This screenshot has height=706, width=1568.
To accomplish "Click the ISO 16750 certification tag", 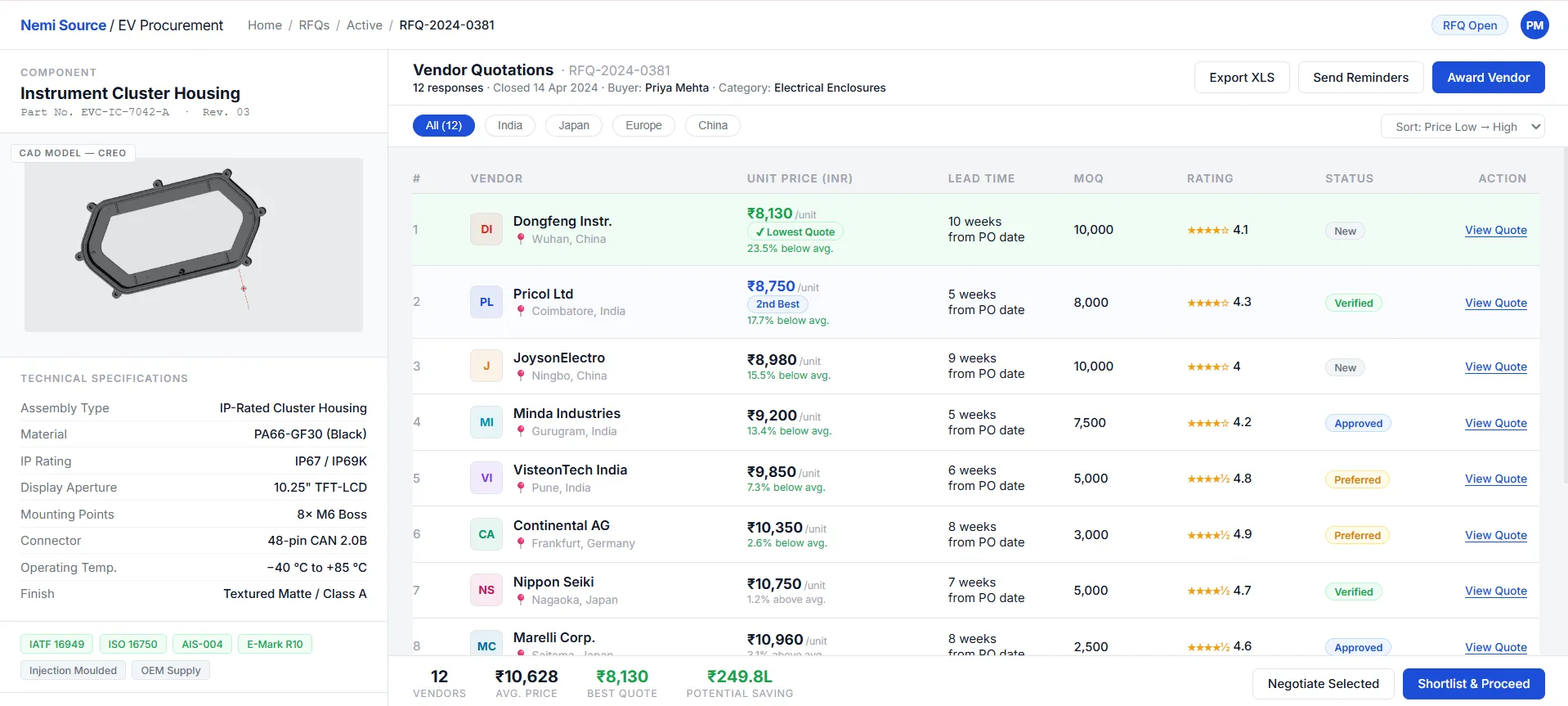I will coord(132,644).
